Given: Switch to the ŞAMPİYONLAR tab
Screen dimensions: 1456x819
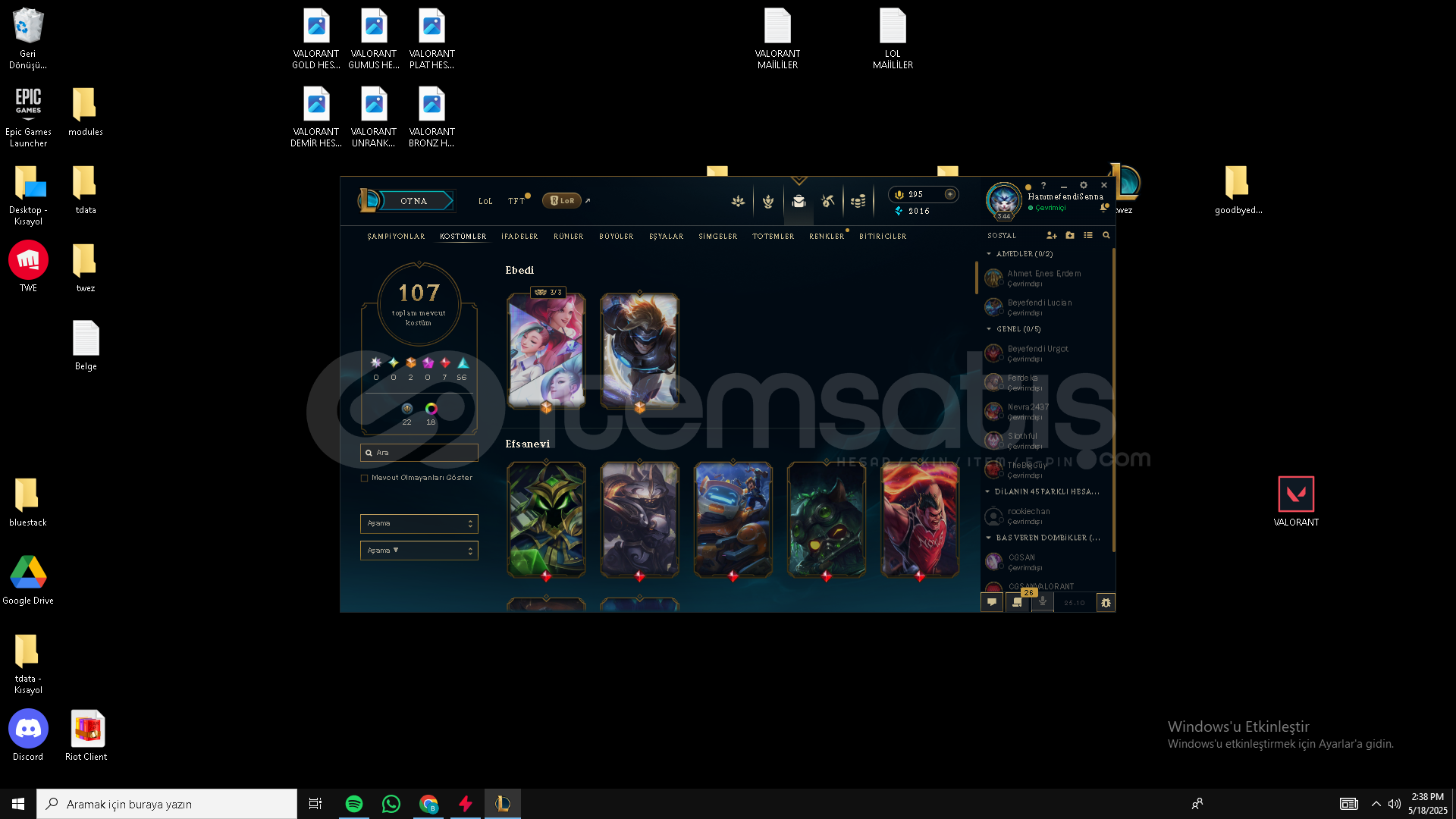Looking at the screenshot, I should coord(396,237).
